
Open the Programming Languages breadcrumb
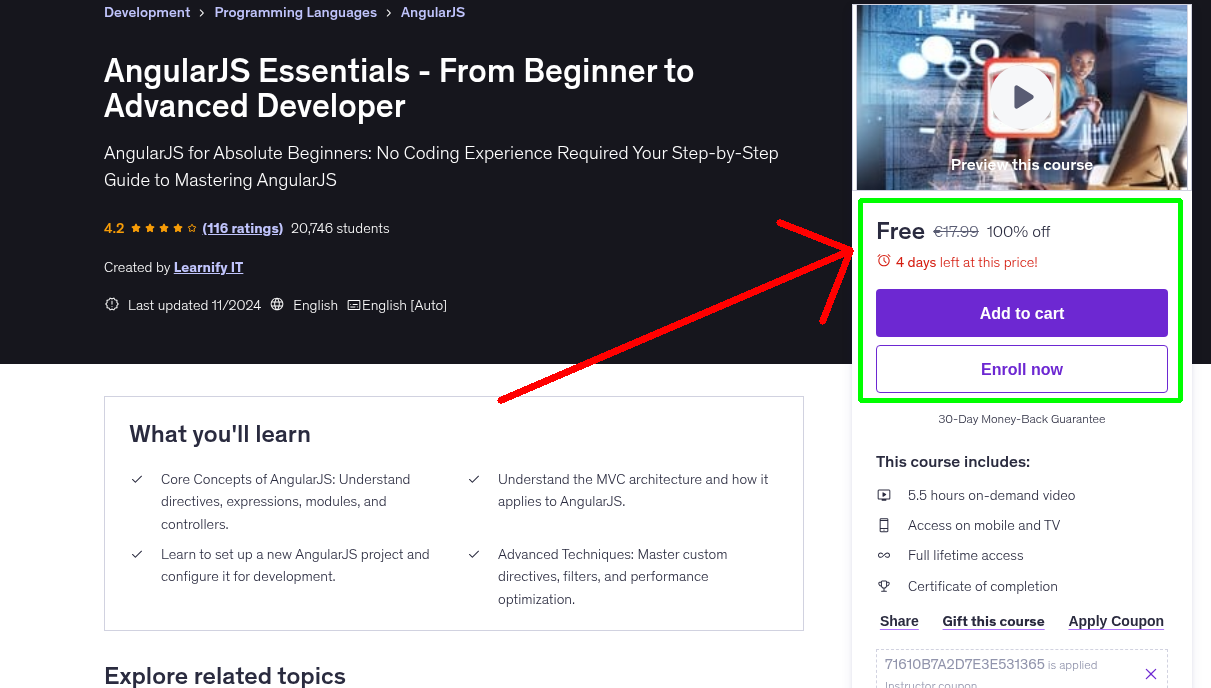[x=295, y=12]
